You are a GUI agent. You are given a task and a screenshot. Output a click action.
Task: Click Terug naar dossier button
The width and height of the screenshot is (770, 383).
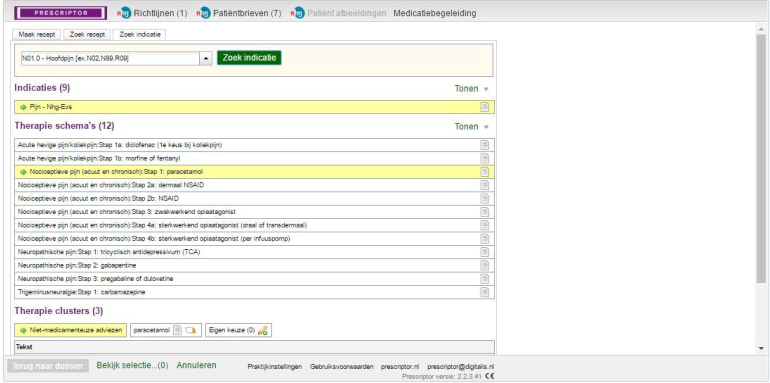[x=48, y=366]
